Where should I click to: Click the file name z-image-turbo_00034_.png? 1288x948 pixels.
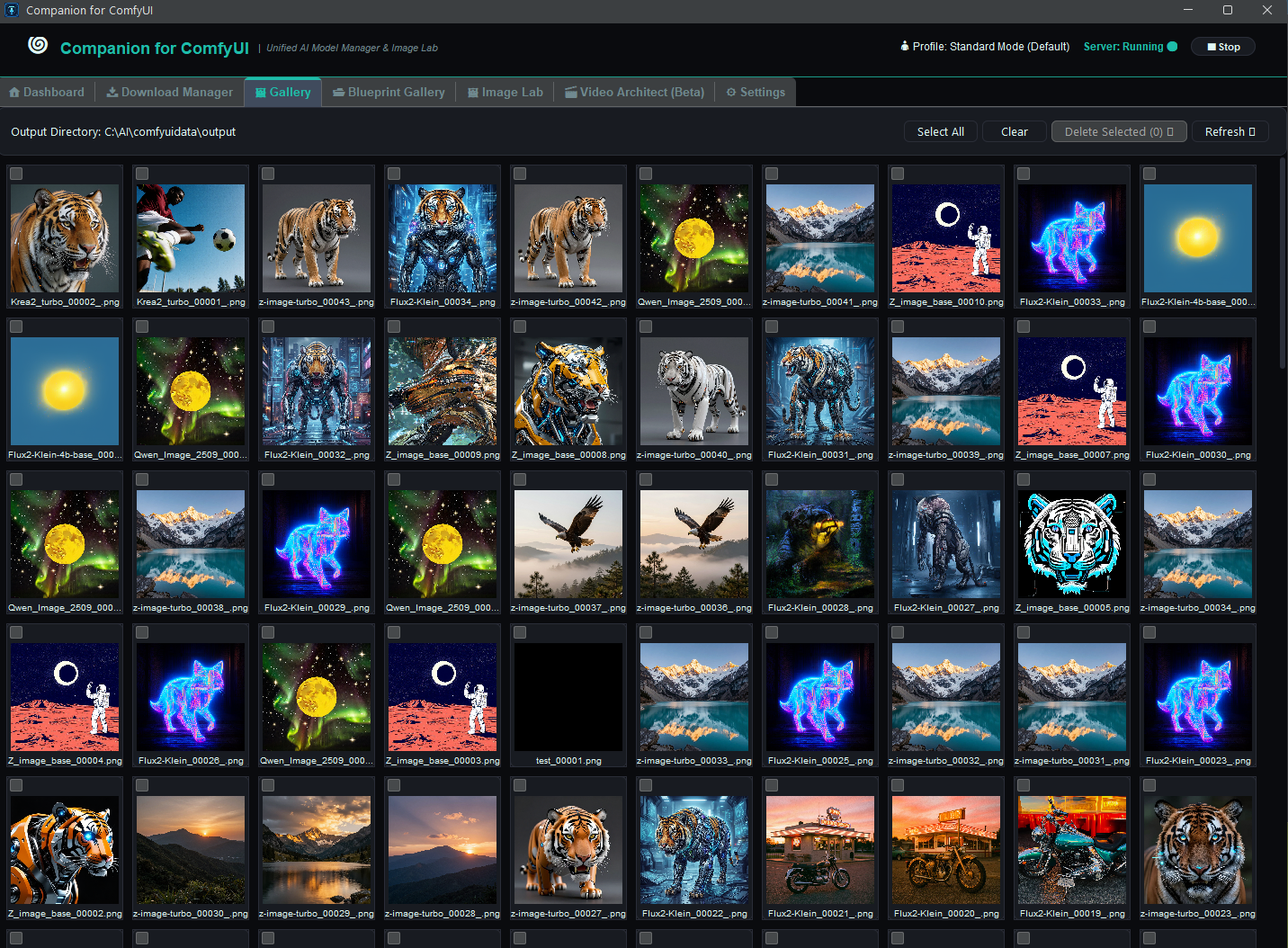1198,608
